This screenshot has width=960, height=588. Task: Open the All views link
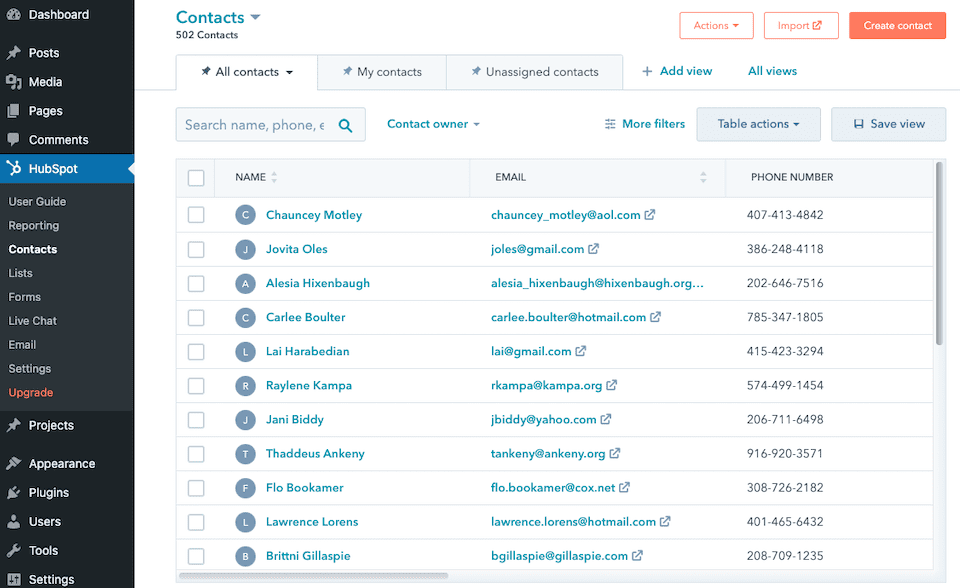pos(770,71)
